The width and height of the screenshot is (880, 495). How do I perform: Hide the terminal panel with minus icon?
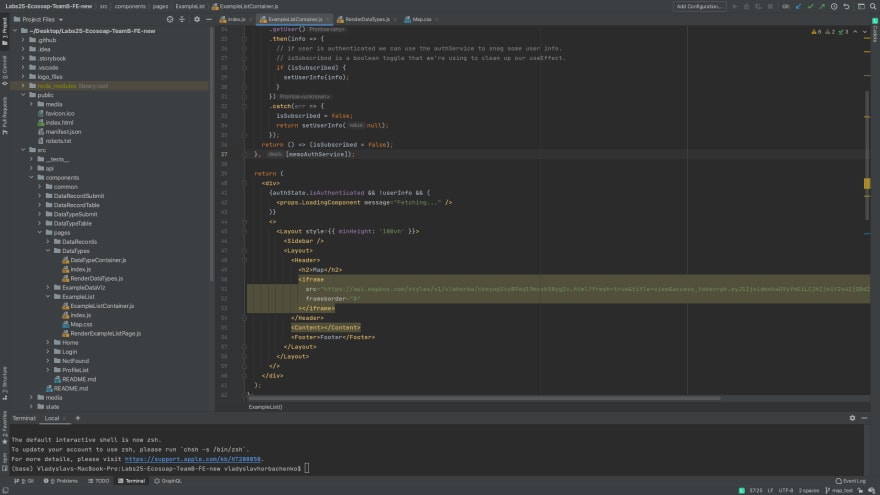point(864,418)
